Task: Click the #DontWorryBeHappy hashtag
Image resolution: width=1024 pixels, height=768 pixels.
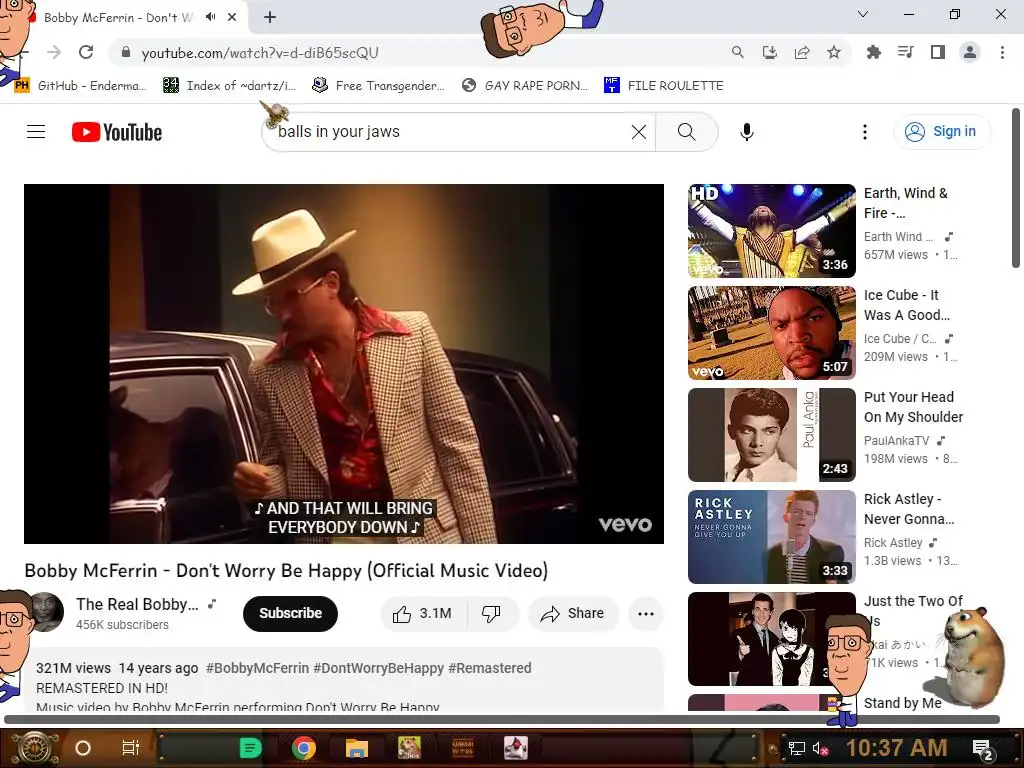Action: (x=379, y=668)
